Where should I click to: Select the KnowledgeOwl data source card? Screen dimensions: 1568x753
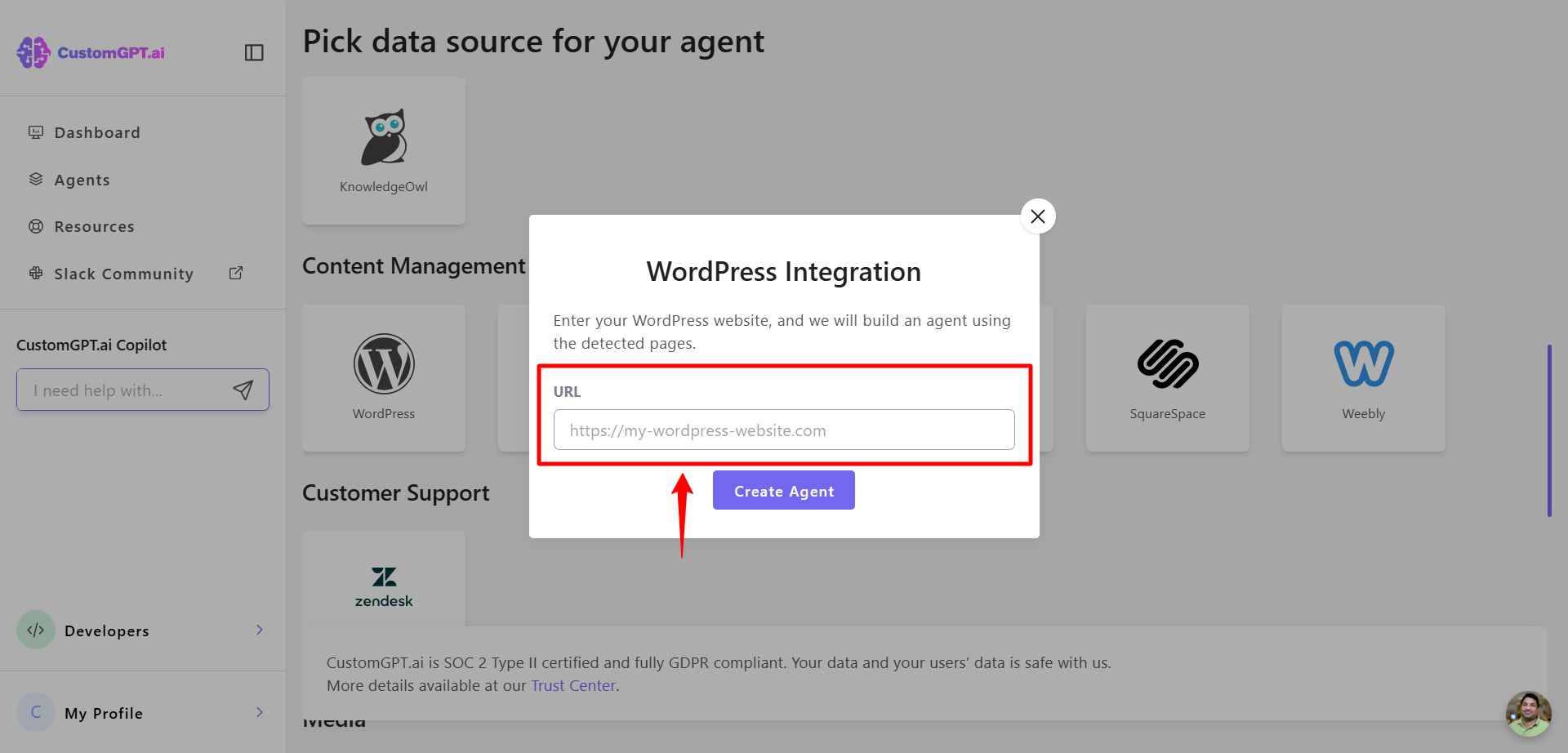[384, 151]
